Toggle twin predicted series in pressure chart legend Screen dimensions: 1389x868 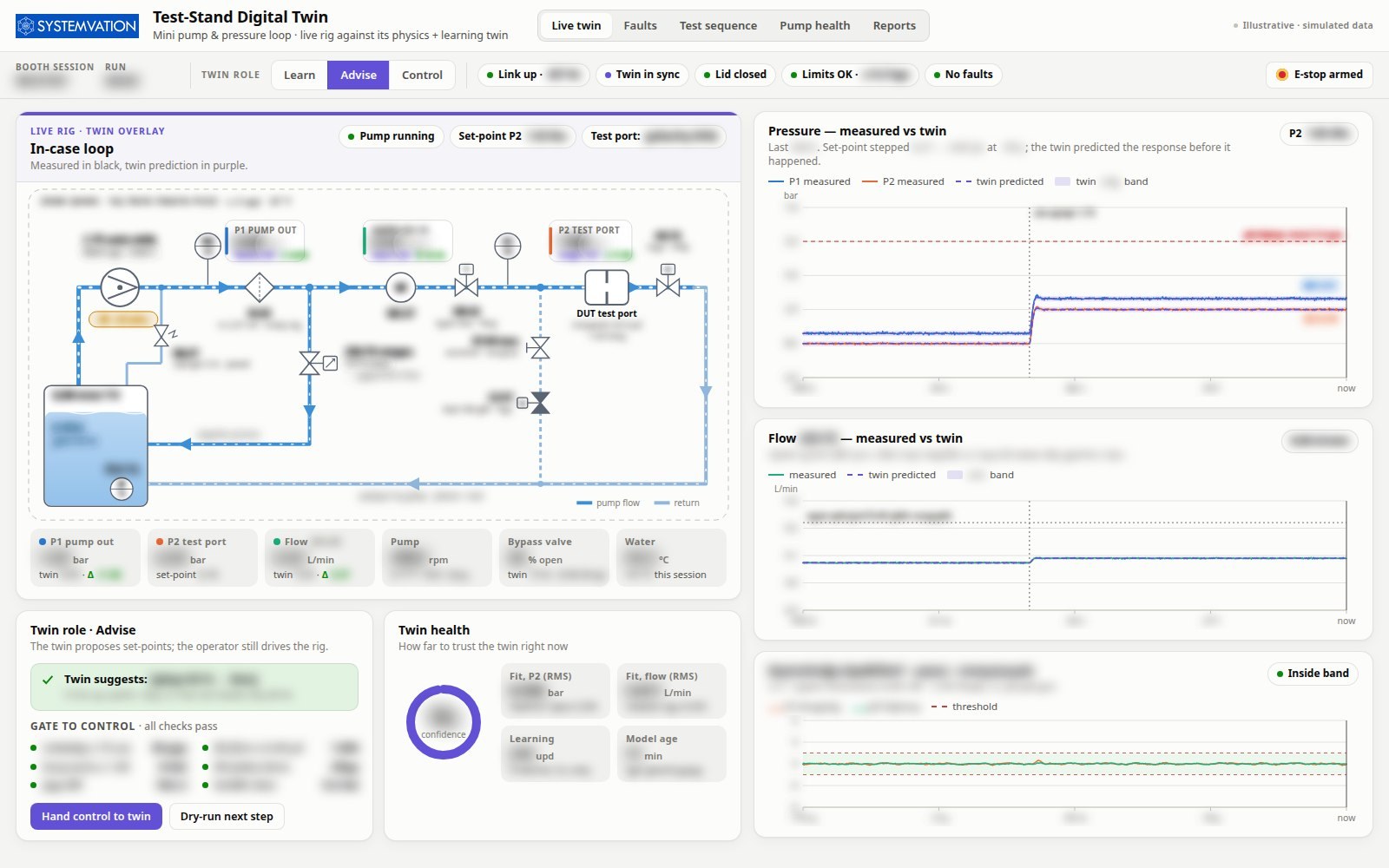(x=999, y=181)
